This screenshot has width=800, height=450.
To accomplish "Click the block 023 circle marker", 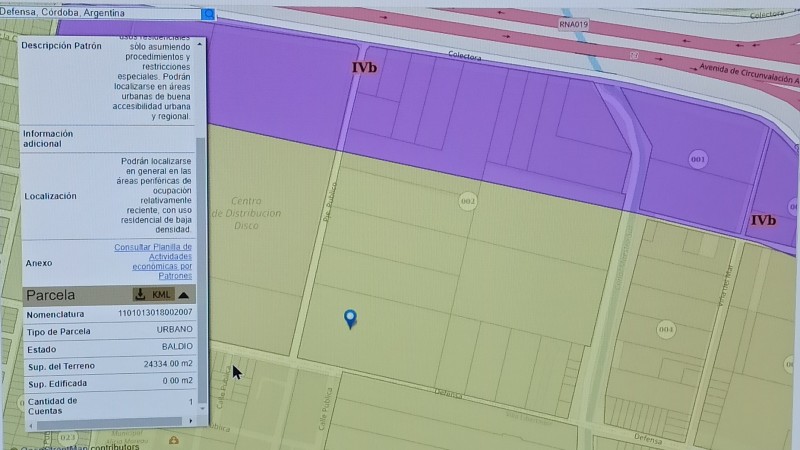I will coord(68,437).
